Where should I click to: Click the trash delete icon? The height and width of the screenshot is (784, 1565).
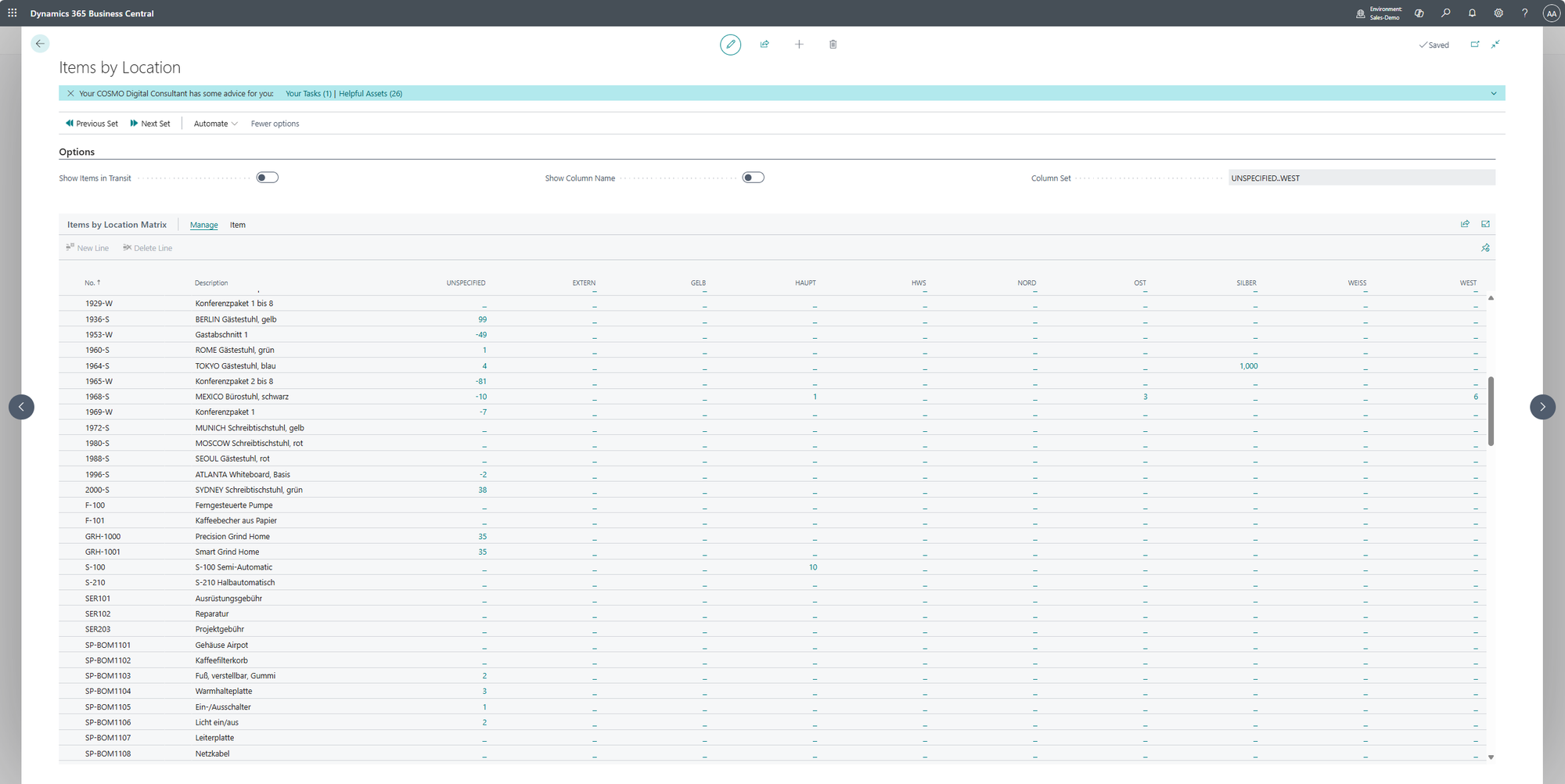click(833, 45)
